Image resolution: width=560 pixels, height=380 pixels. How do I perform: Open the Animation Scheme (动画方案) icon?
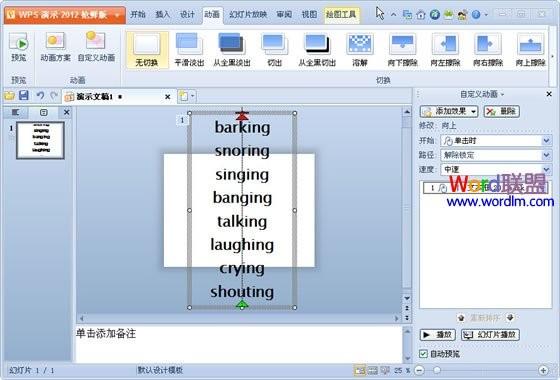point(55,47)
